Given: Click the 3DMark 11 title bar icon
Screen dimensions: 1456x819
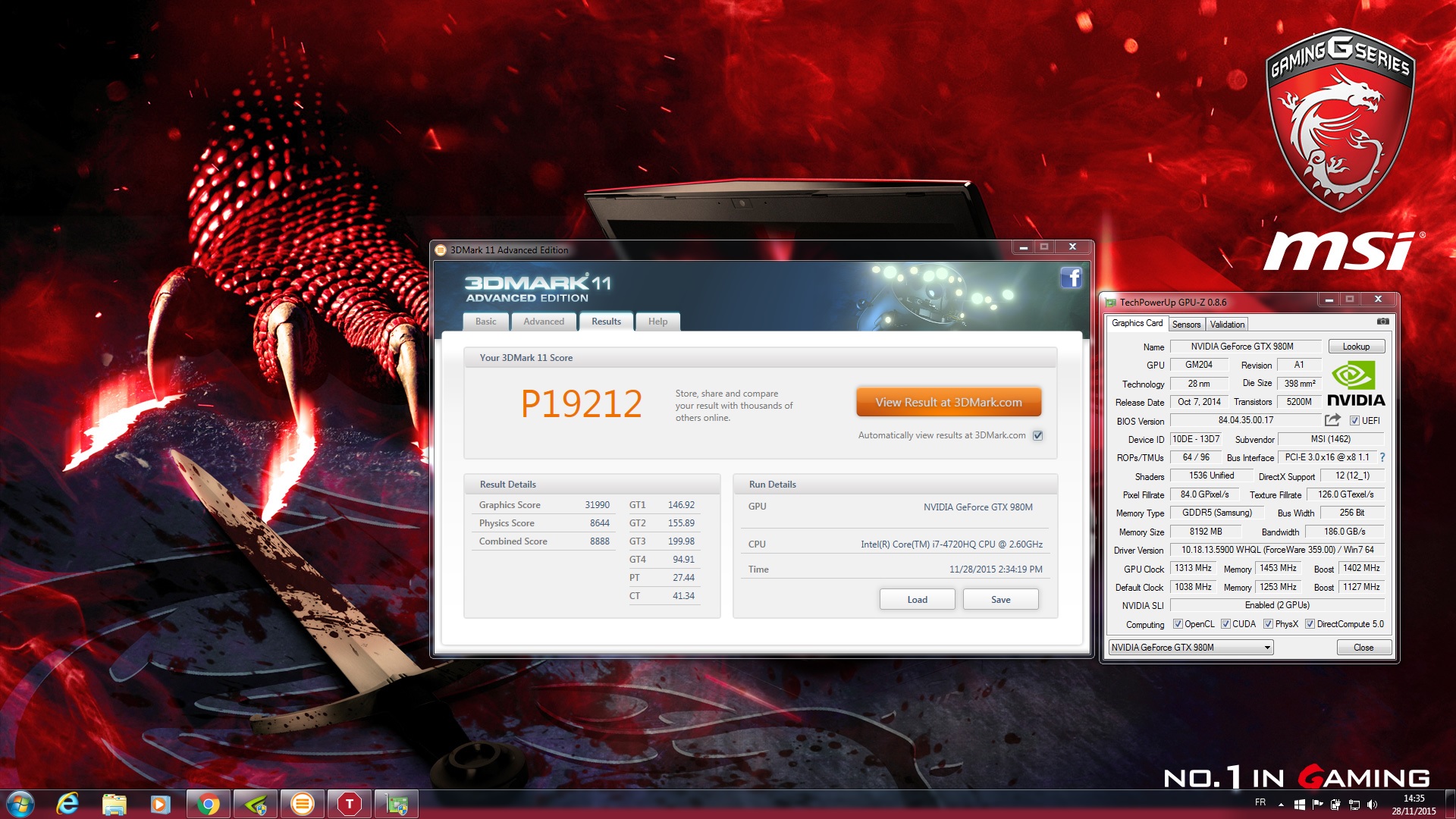Looking at the screenshot, I should pyautogui.click(x=441, y=249).
